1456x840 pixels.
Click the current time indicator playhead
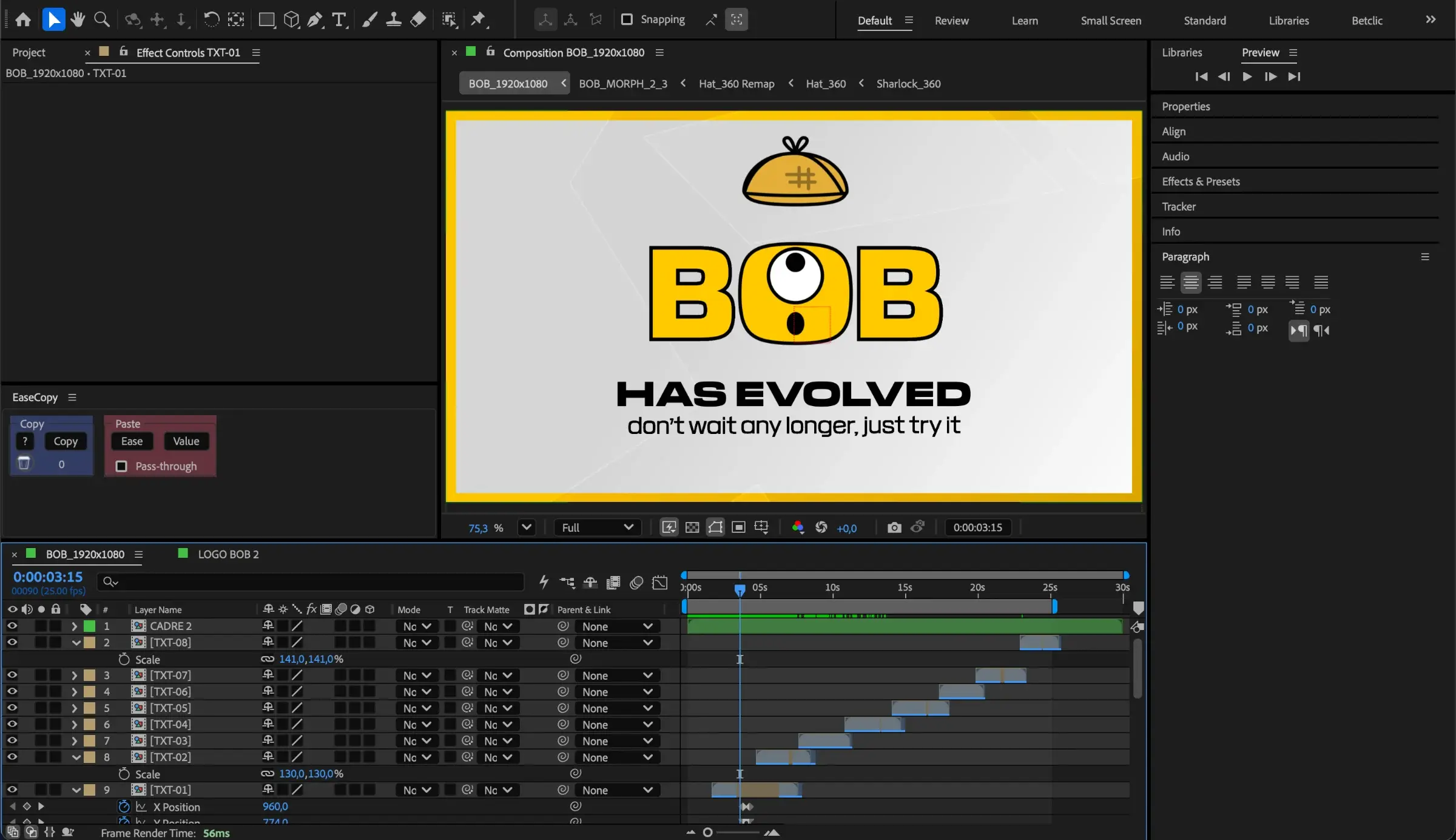click(x=740, y=589)
